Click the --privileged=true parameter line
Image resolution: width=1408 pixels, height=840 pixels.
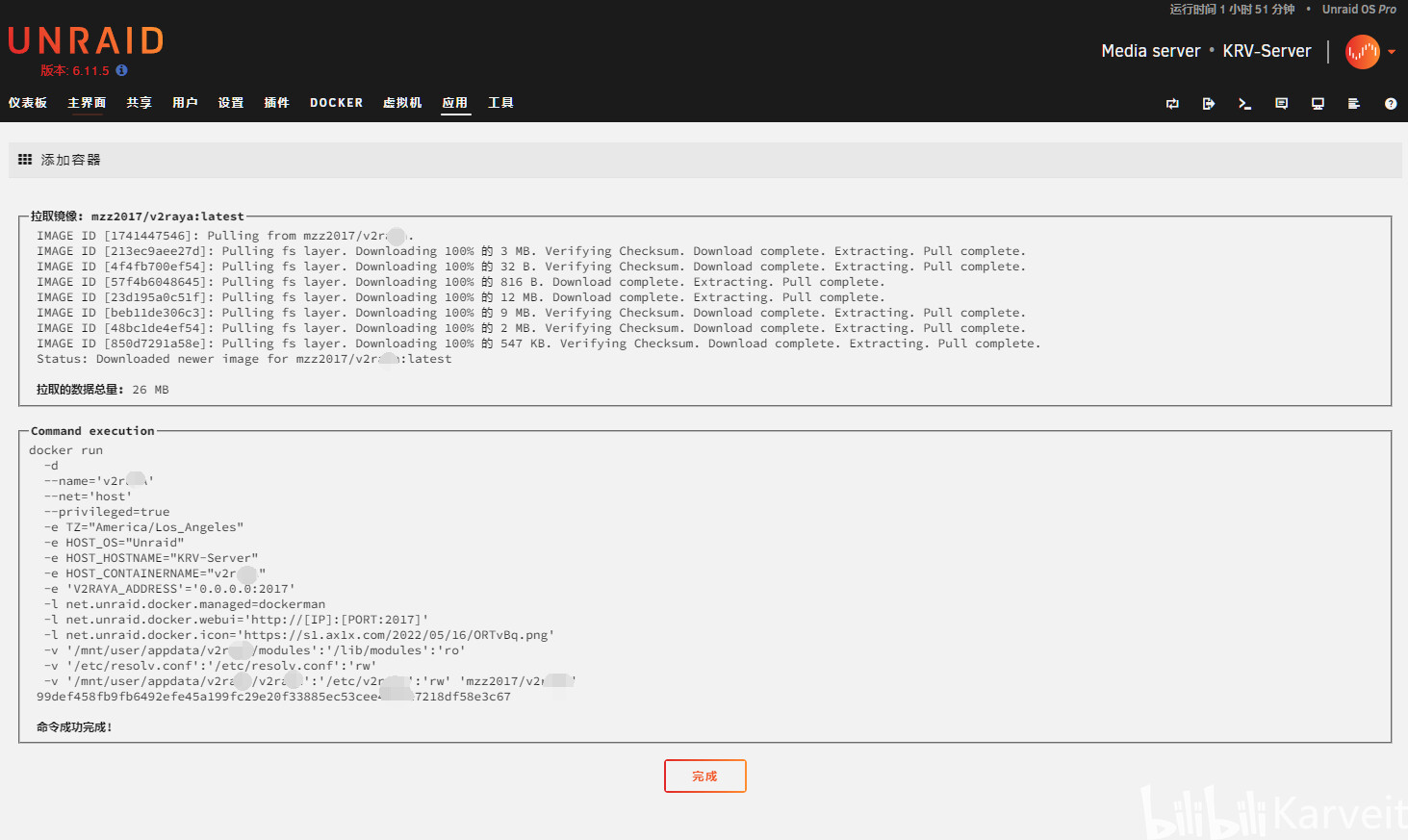107,512
